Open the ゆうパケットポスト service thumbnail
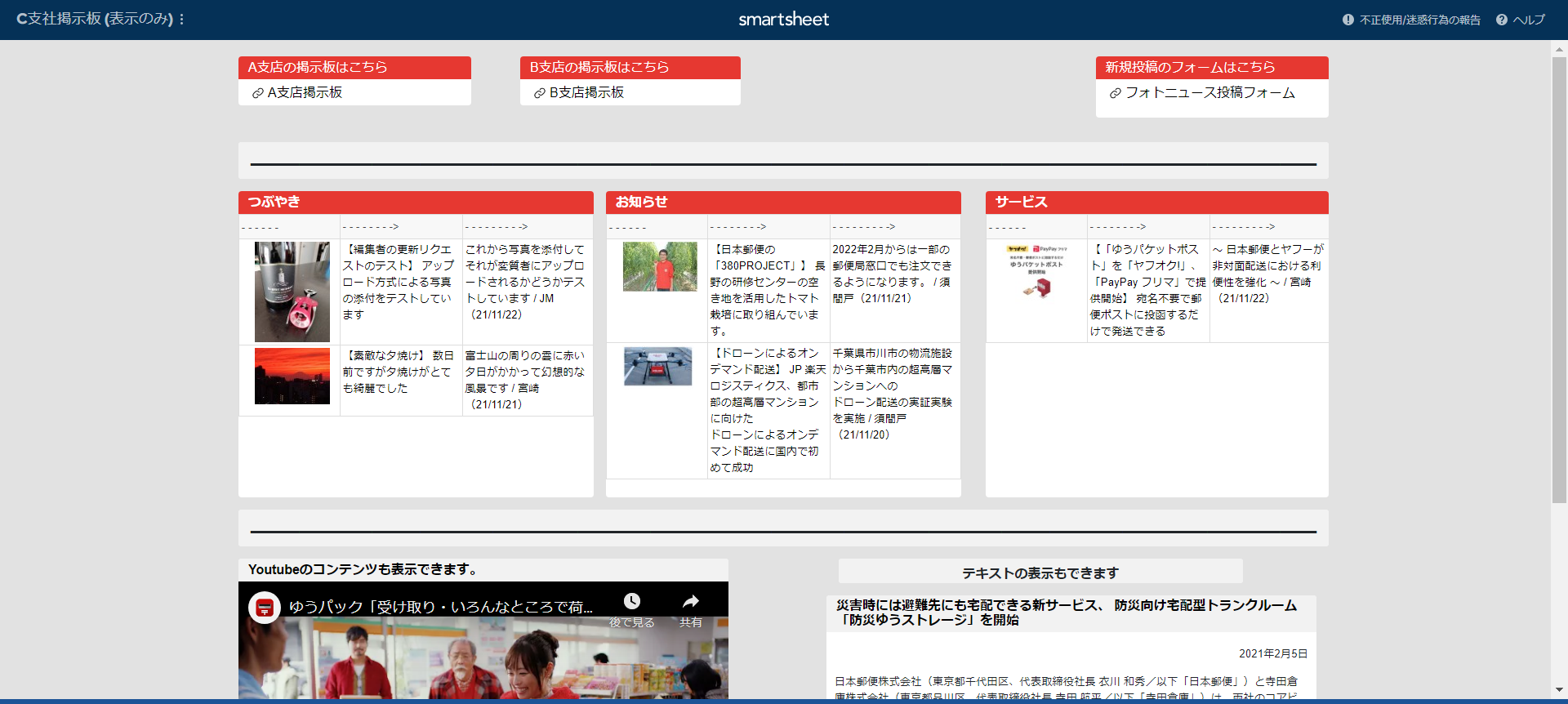The width and height of the screenshot is (1568, 704). (1037, 271)
